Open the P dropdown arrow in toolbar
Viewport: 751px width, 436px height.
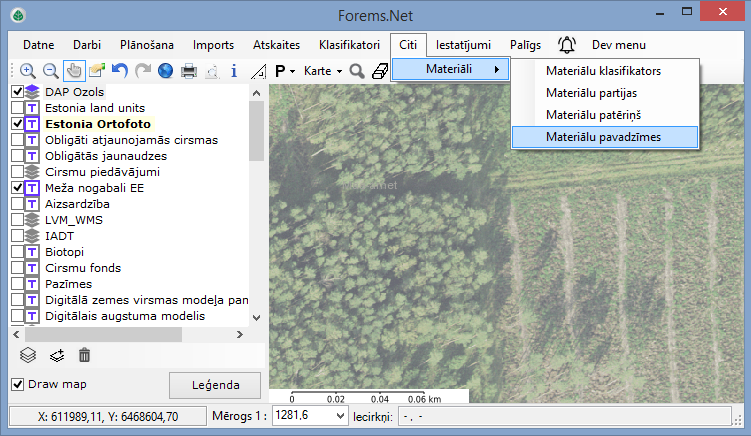(x=292, y=71)
